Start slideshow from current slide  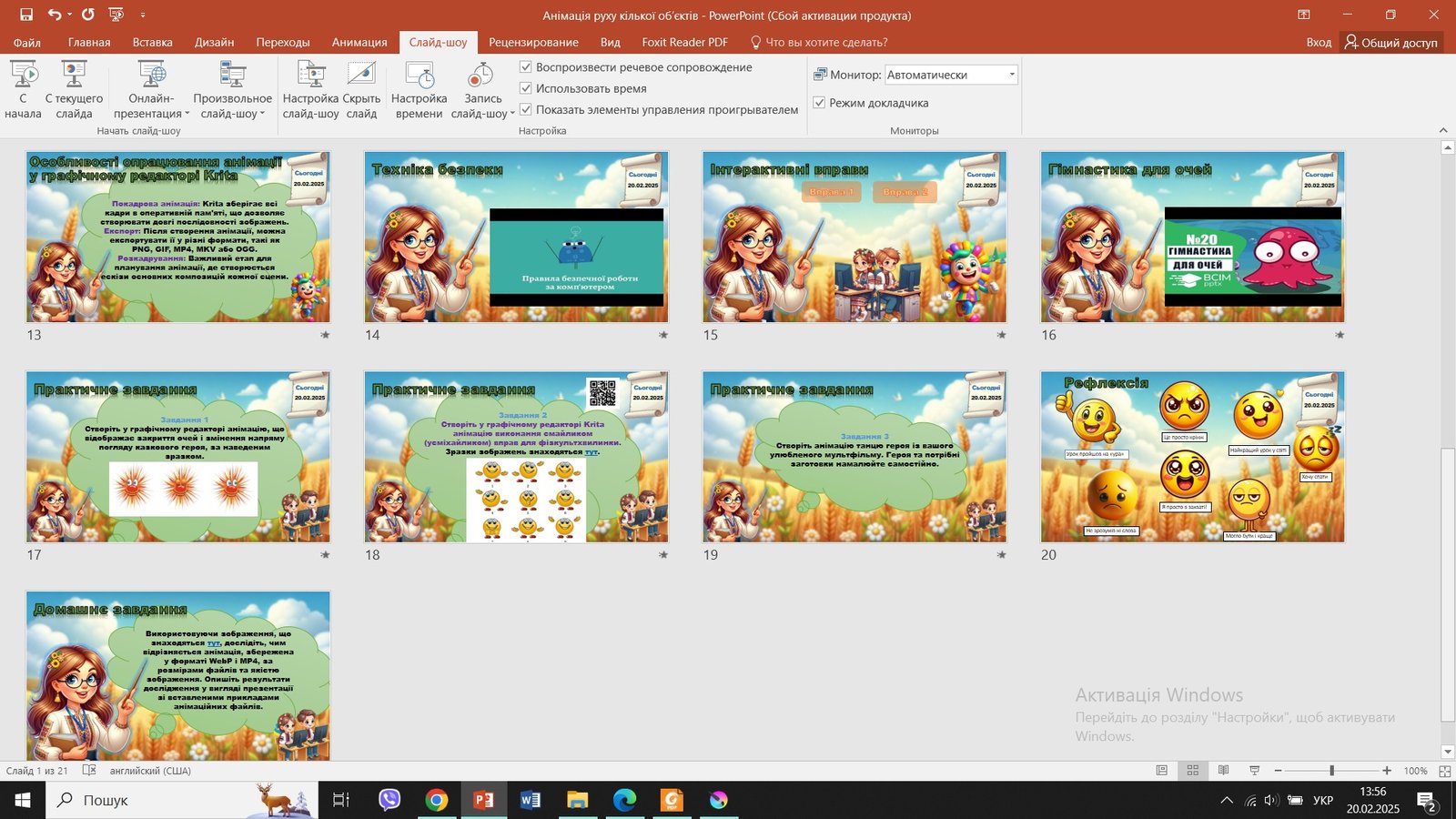point(74,89)
